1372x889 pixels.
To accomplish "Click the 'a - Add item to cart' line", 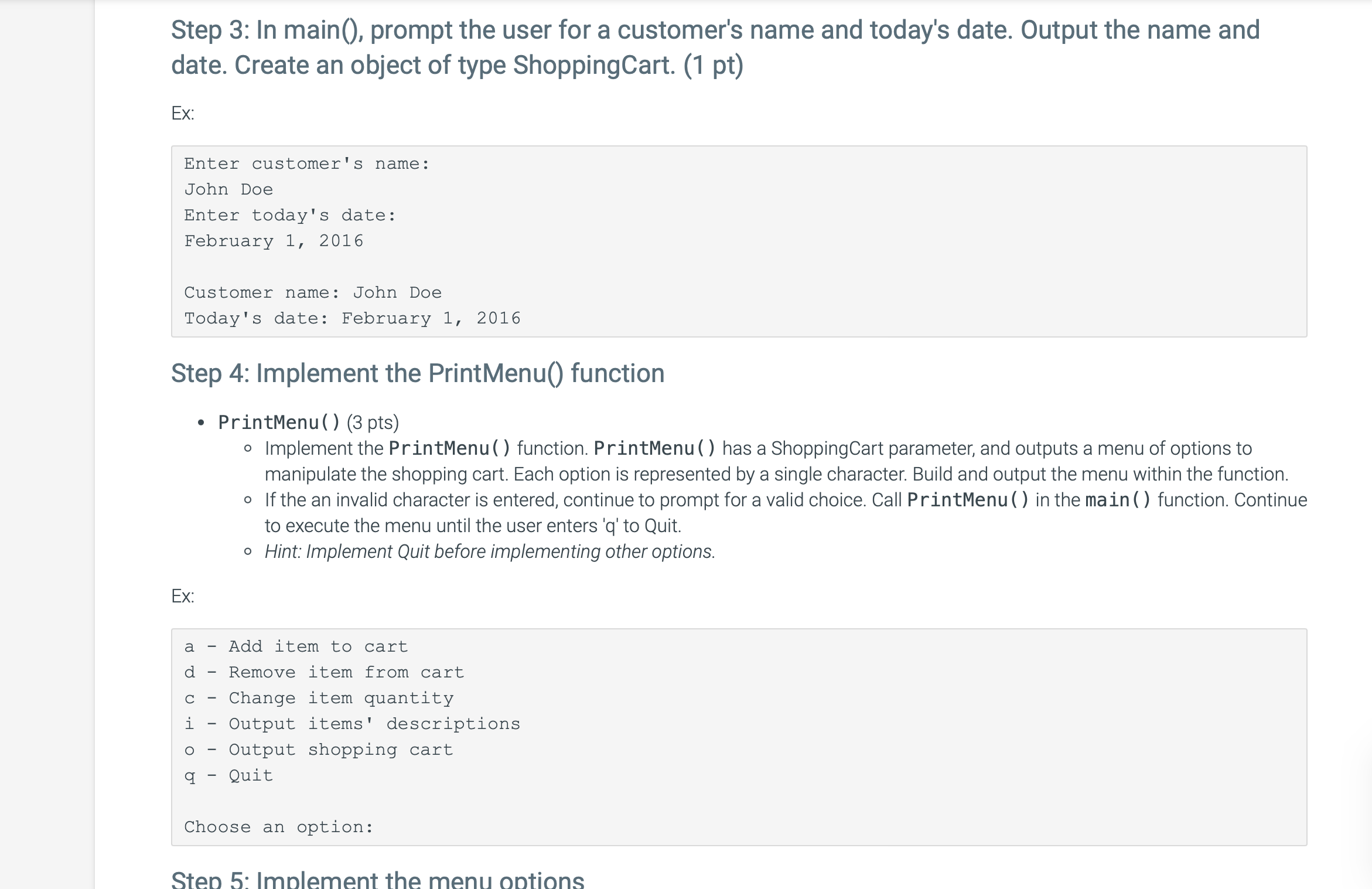I will [296, 646].
